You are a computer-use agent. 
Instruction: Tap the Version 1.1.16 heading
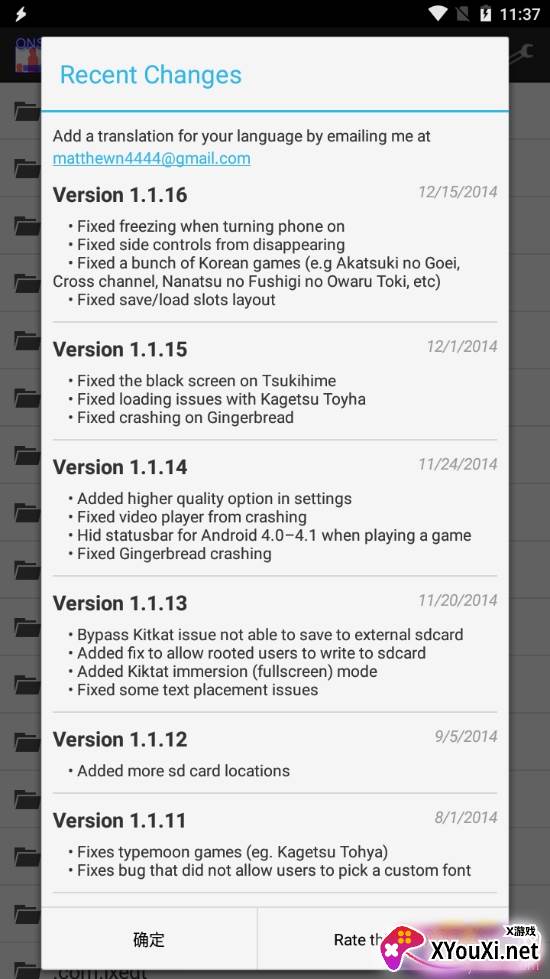[x=120, y=195]
